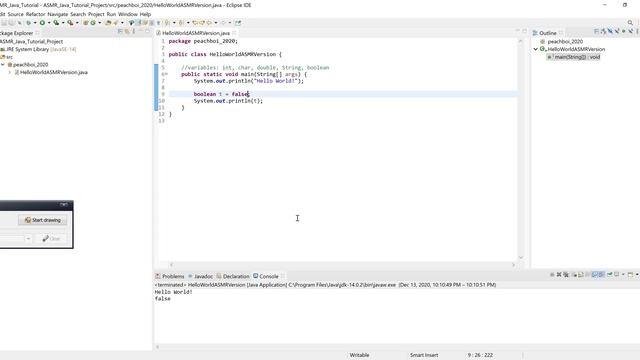Click the External Tools run icon
Screen dimensions: 640x360
(70, 23)
